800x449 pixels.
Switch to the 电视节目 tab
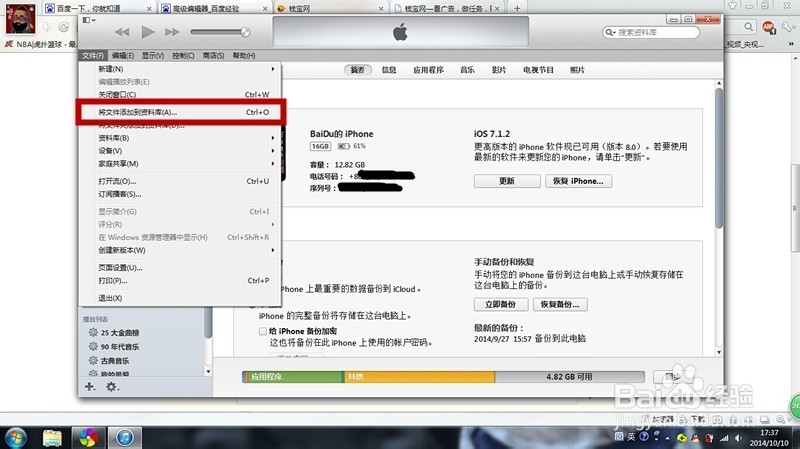coord(538,70)
